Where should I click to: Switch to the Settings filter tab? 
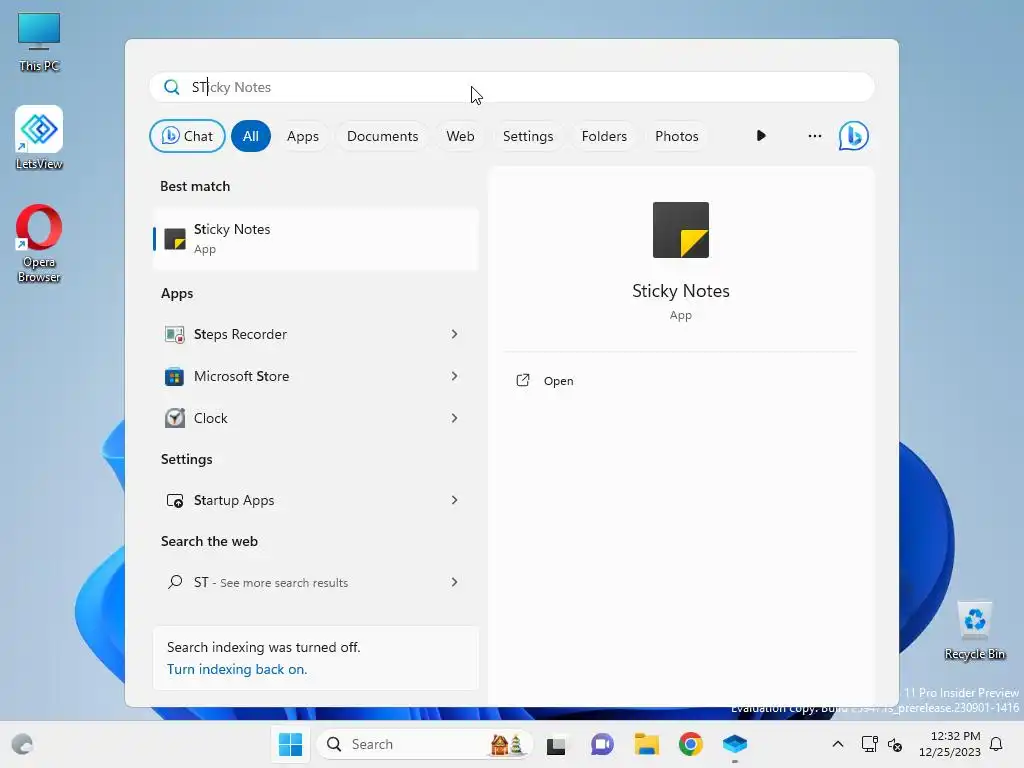[528, 136]
